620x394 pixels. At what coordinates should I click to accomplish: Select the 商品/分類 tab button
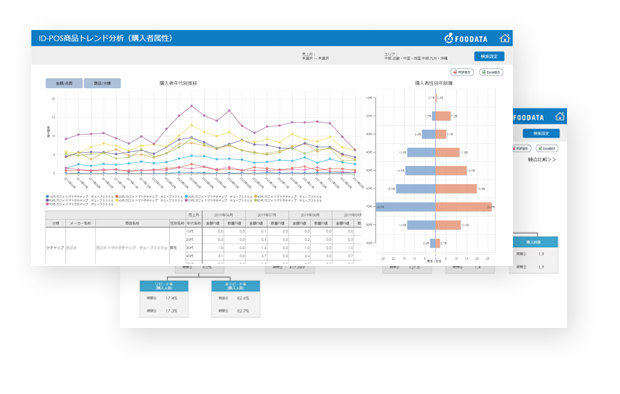click(x=102, y=83)
